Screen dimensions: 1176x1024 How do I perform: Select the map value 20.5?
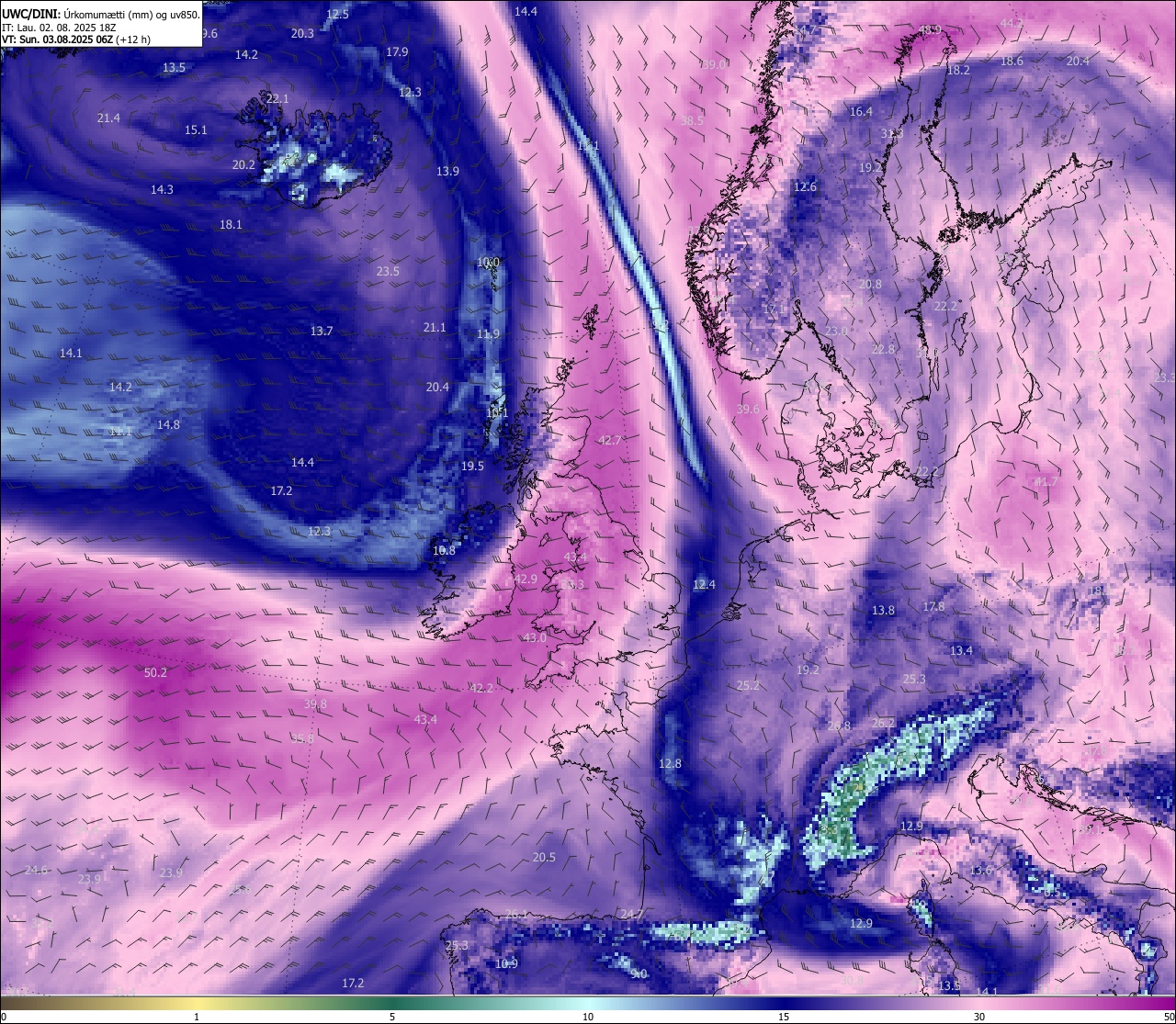pyautogui.click(x=544, y=857)
